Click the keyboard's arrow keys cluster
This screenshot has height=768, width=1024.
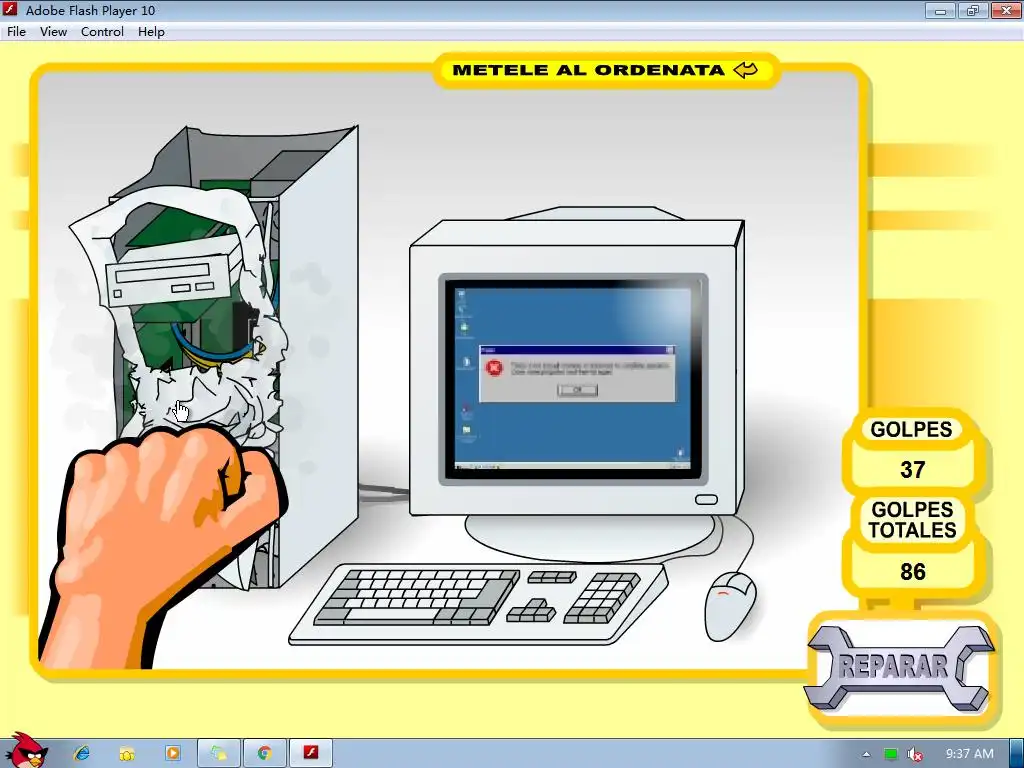tap(532, 611)
